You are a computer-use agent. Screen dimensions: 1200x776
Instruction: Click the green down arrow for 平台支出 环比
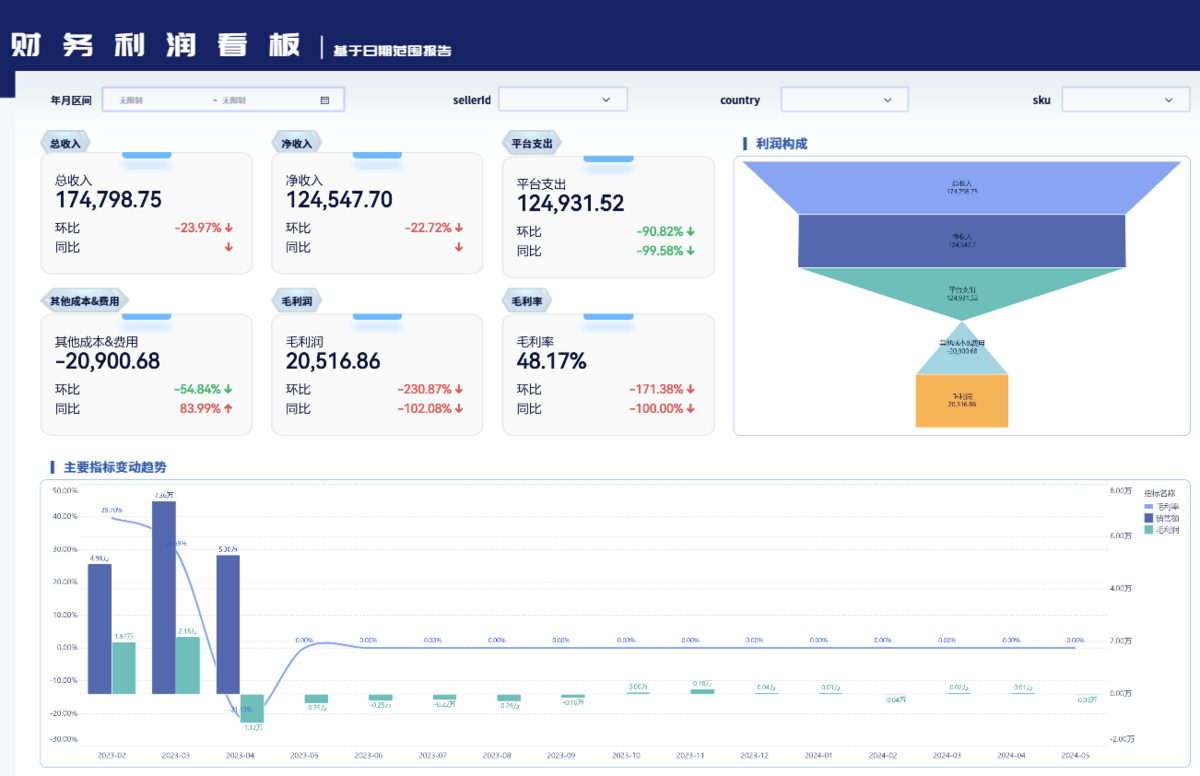pos(690,231)
